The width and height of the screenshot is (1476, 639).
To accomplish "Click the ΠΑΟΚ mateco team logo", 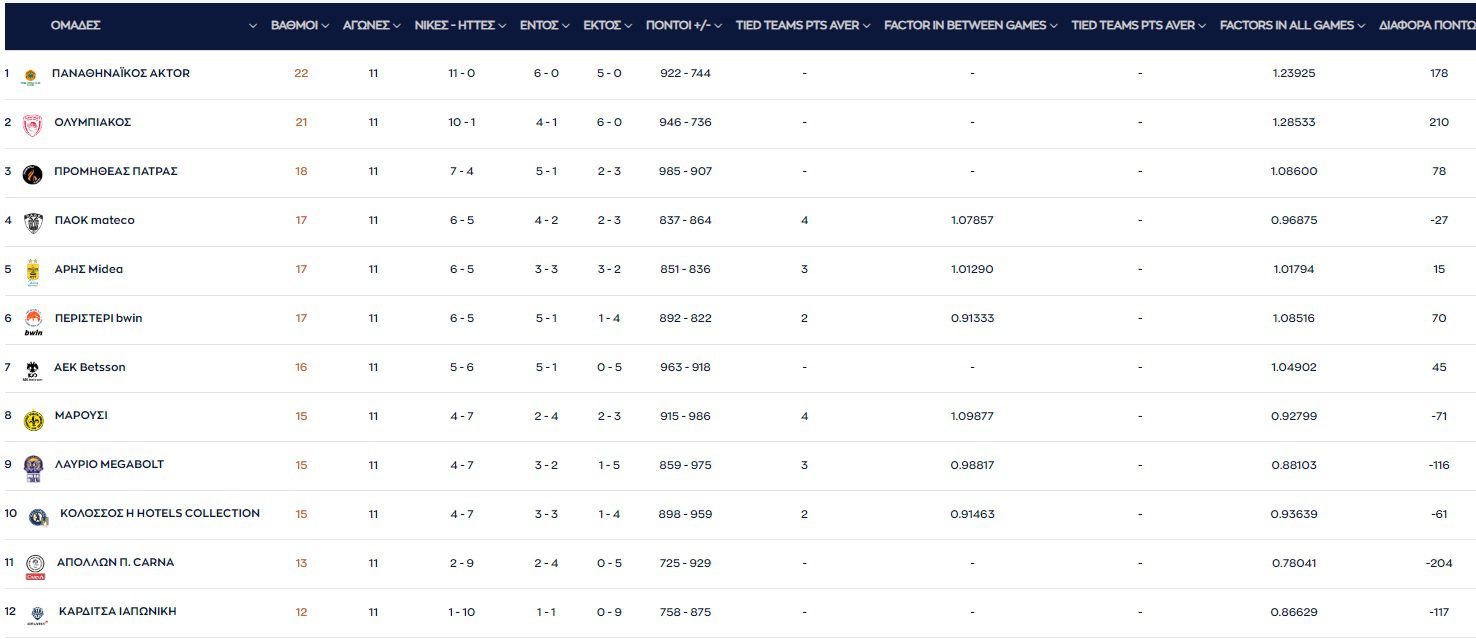I will tap(32, 223).
